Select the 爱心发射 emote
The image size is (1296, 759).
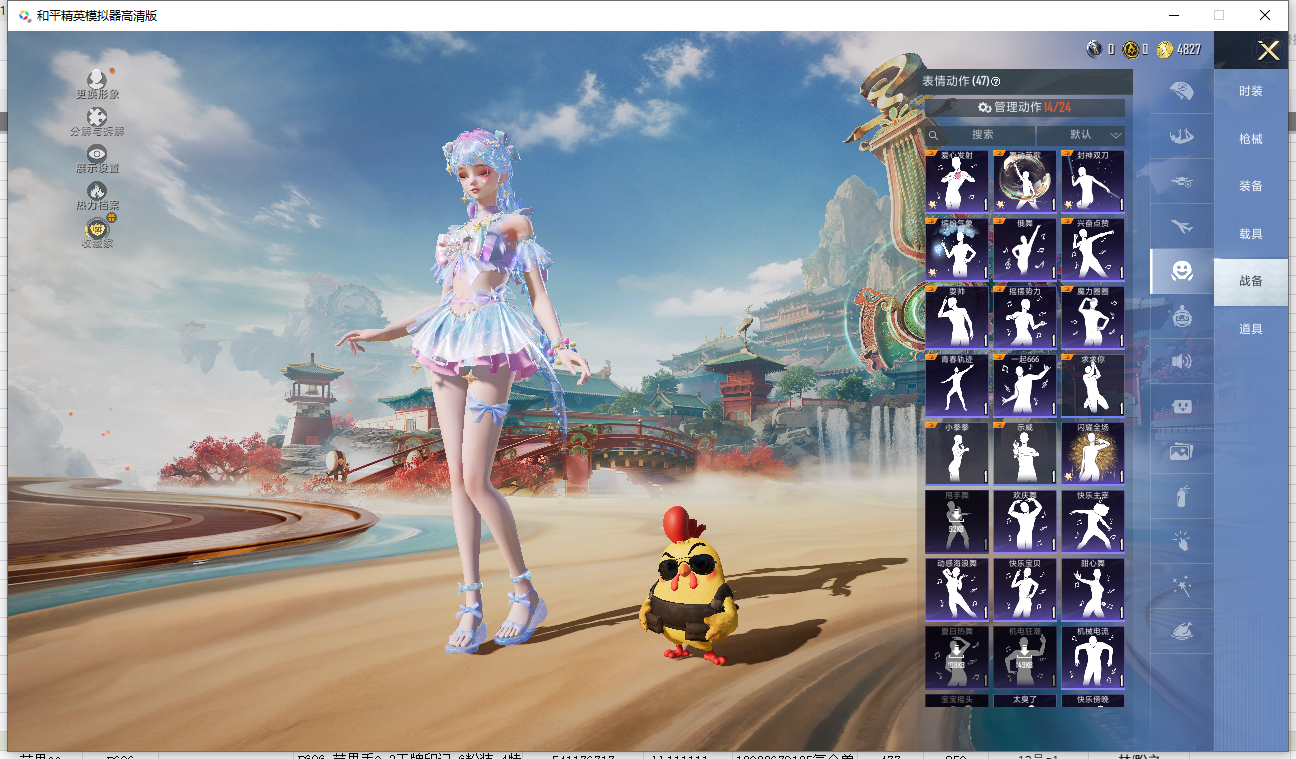[x=957, y=180]
